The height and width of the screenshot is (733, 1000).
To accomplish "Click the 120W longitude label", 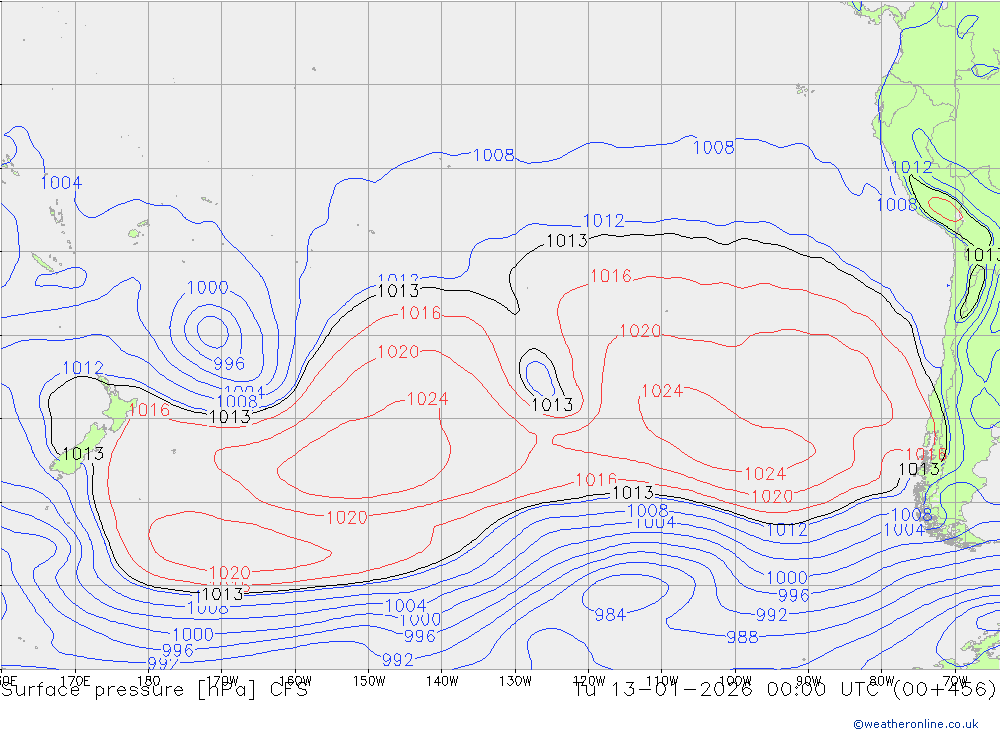I will pos(589,680).
